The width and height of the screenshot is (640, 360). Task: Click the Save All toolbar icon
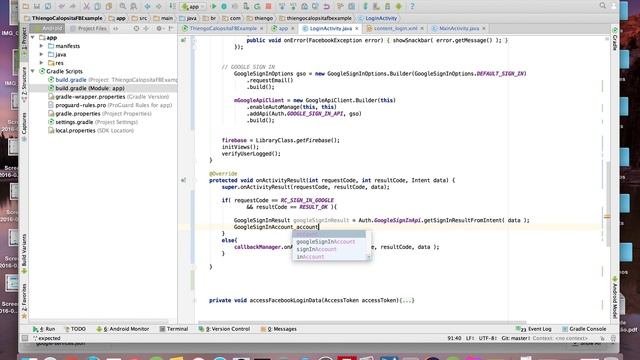point(37,6)
